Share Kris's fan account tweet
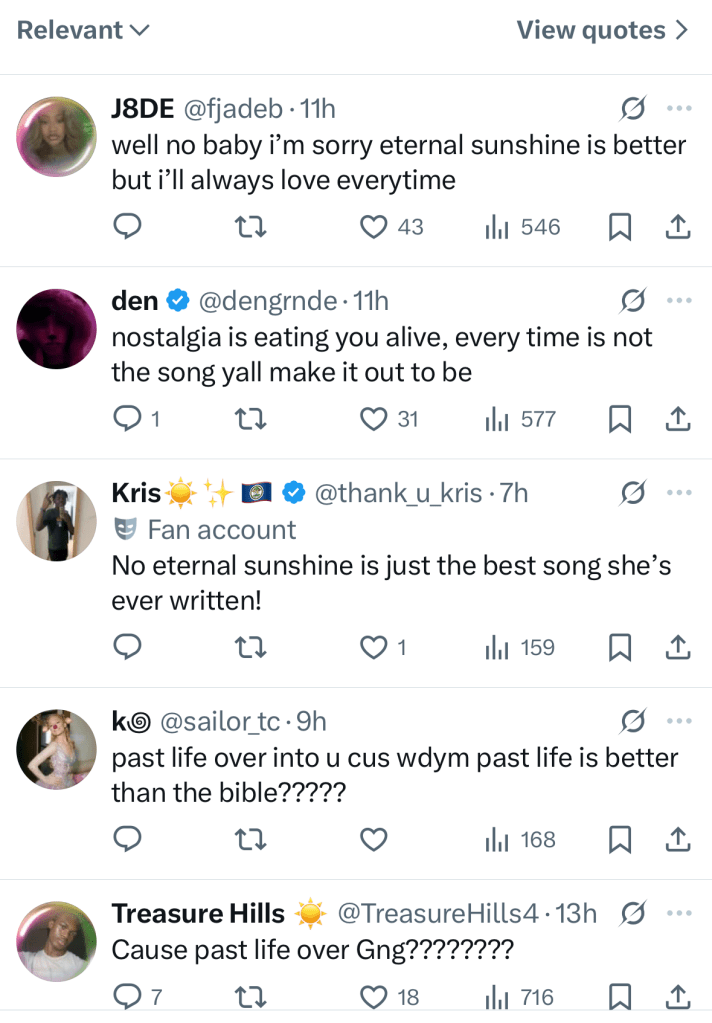 (x=678, y=648)
